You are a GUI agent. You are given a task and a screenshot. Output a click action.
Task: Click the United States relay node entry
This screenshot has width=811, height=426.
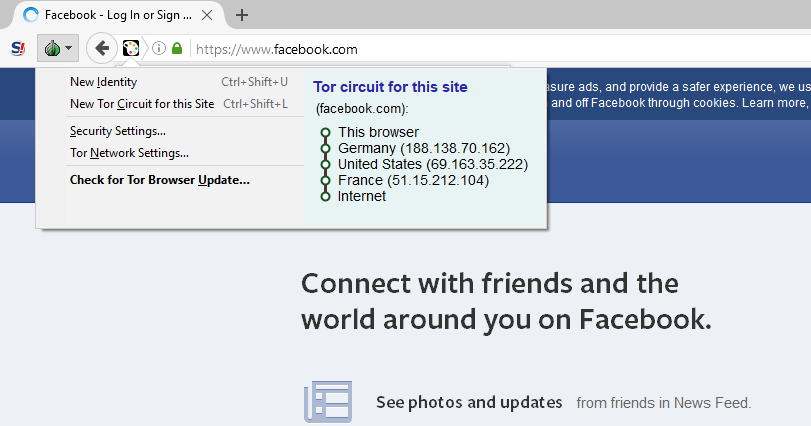point(432,164)
